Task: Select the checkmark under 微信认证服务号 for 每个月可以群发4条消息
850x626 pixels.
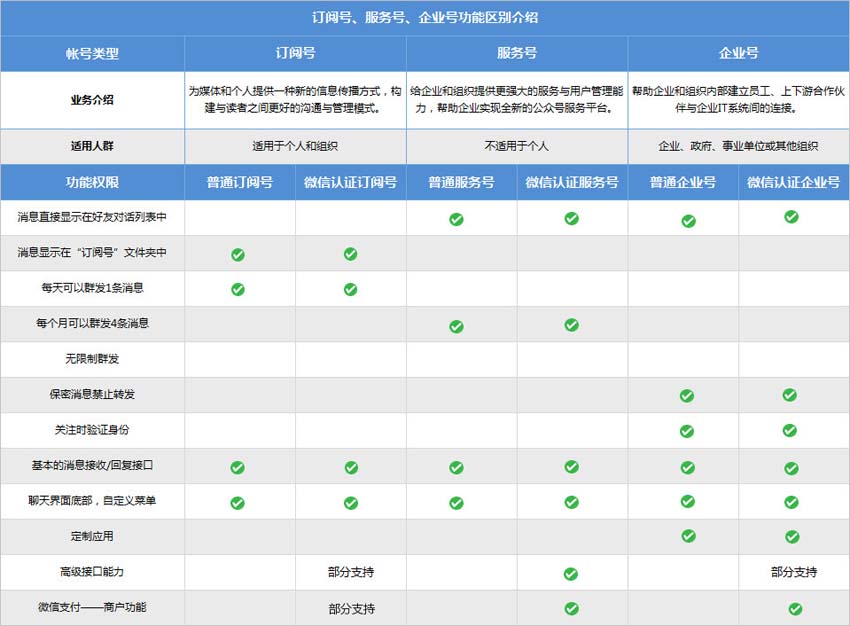Action: point(571,324)
